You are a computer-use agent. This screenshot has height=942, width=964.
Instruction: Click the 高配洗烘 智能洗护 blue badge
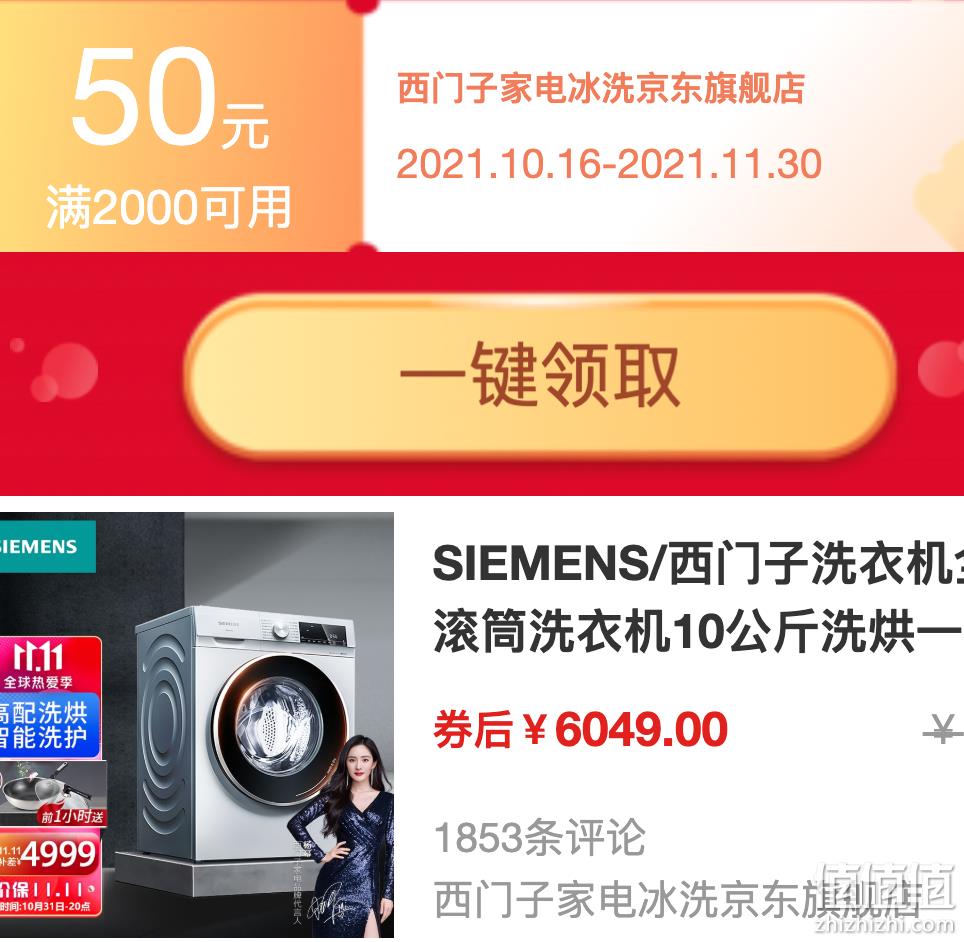tap(50, 726)
